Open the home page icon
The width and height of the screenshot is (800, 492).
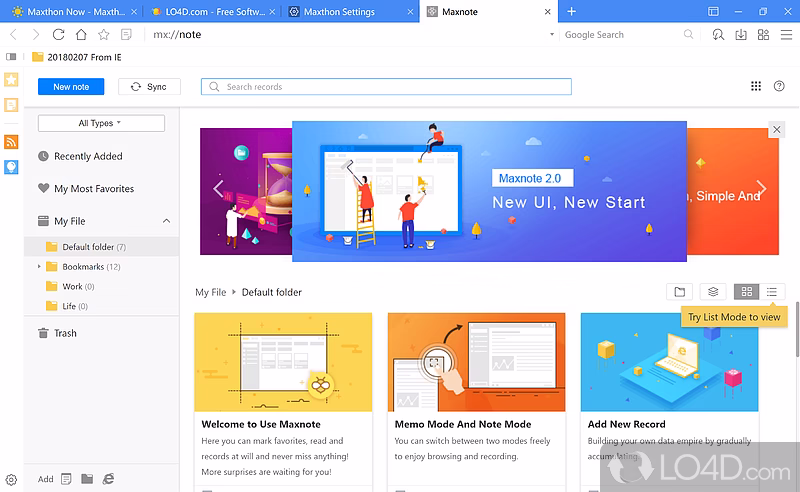(x=81, y=35)
